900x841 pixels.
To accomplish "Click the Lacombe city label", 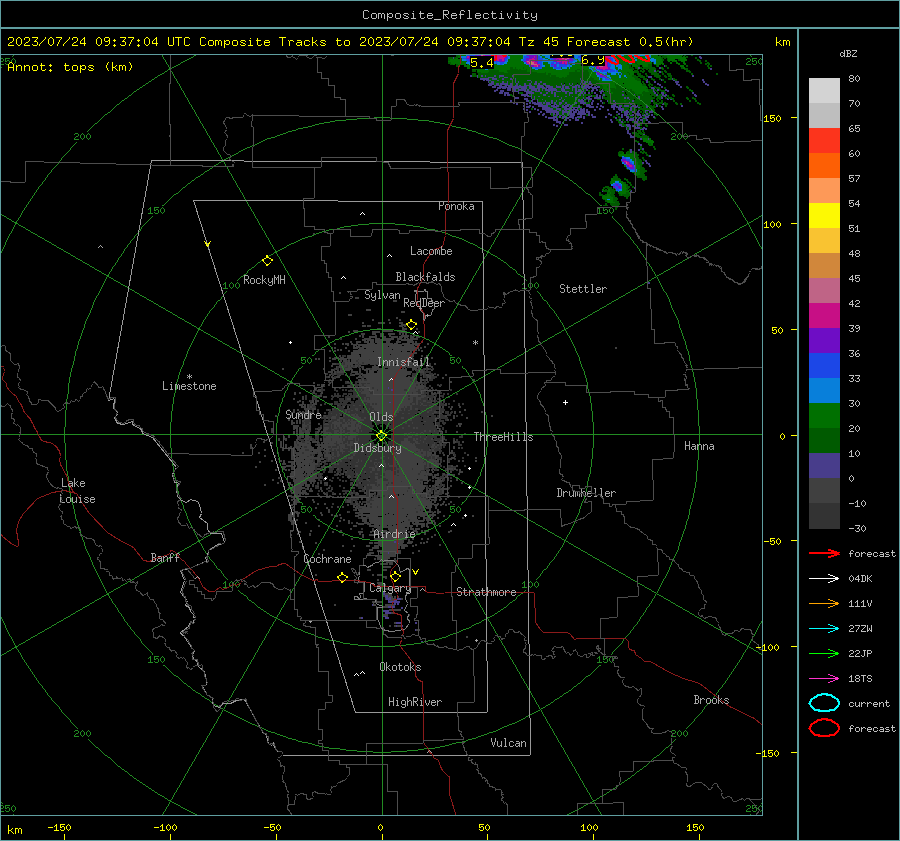I will coord(431,251).
